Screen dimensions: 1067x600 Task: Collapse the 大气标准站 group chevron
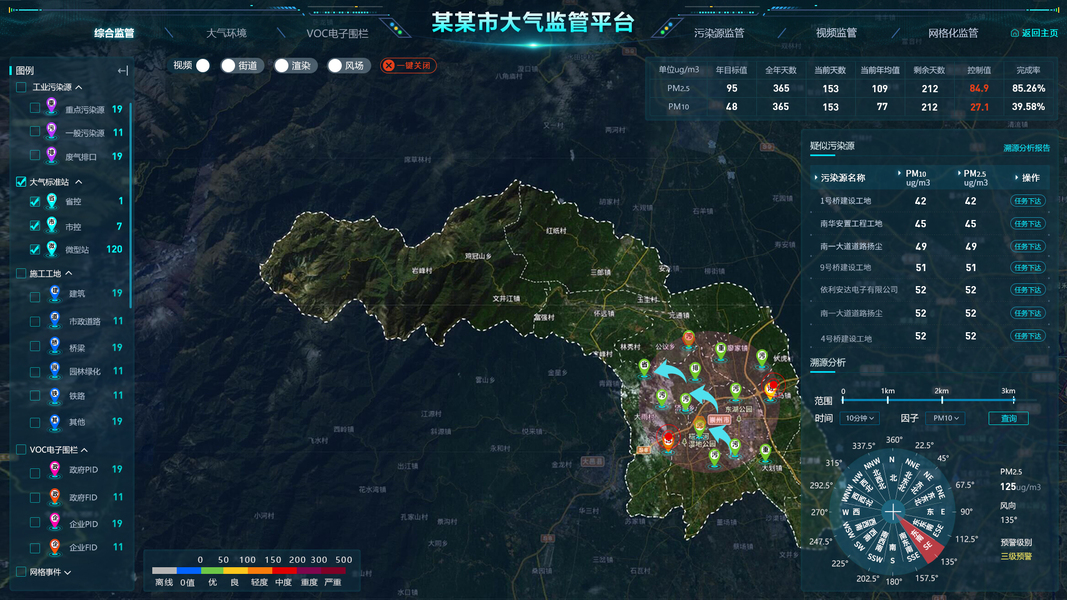79,182
